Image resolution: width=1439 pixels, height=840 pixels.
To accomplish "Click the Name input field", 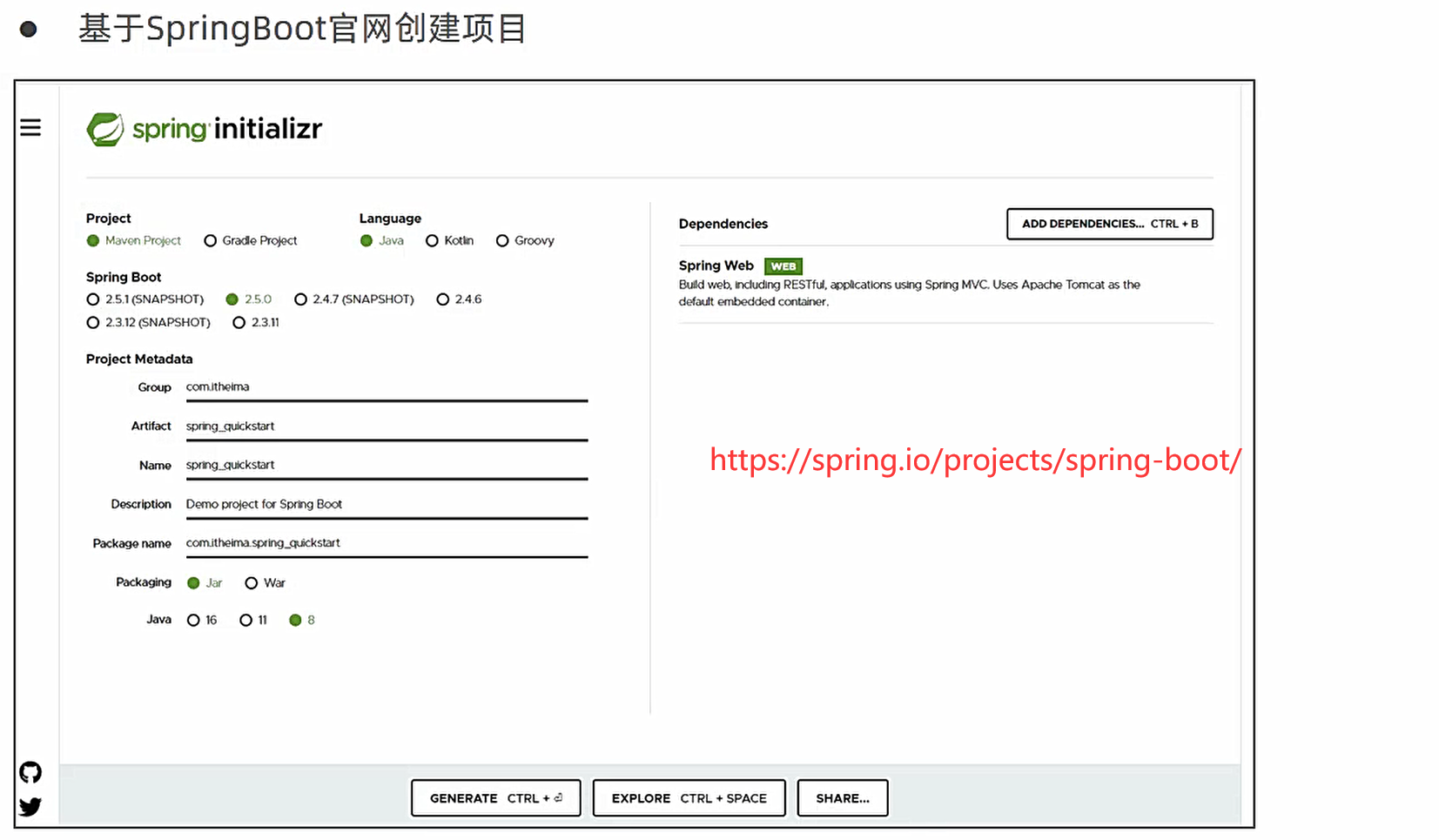I will (387, 467).
